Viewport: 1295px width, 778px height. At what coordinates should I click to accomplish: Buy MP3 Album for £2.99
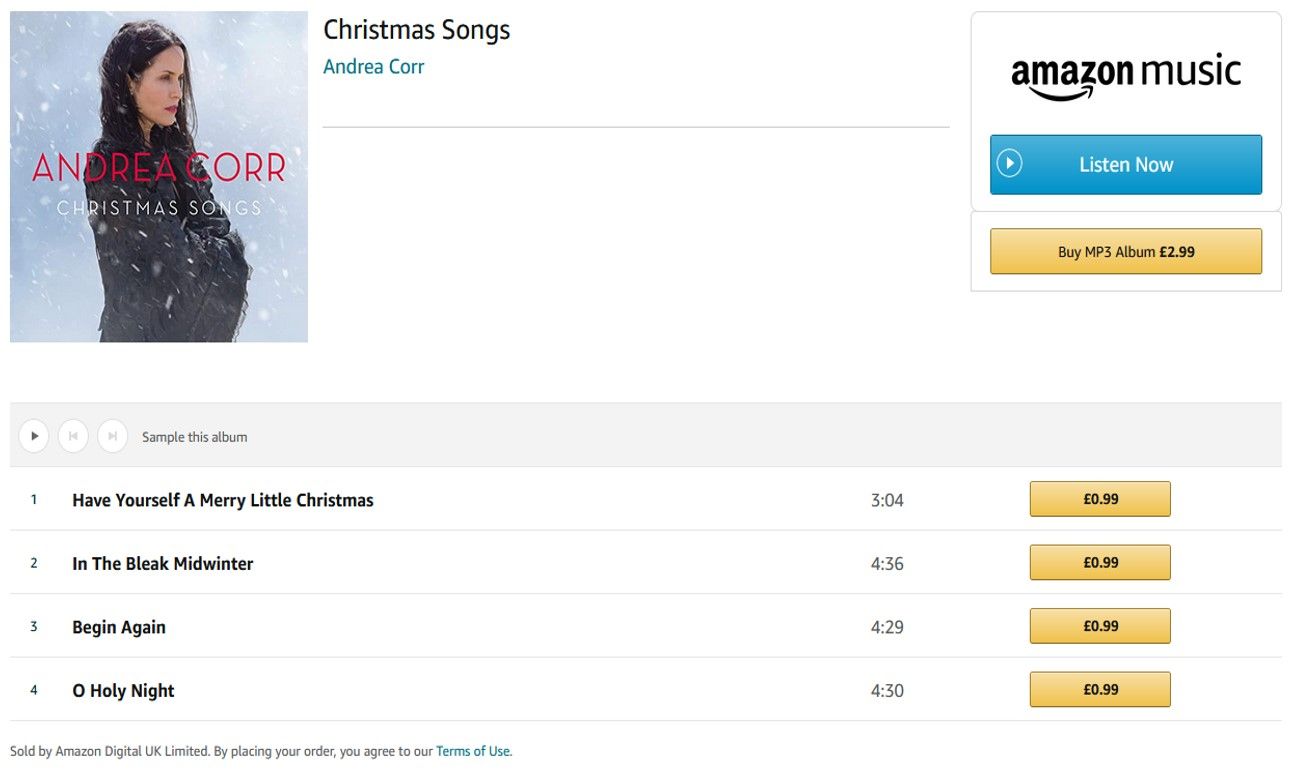point(1126,252)
